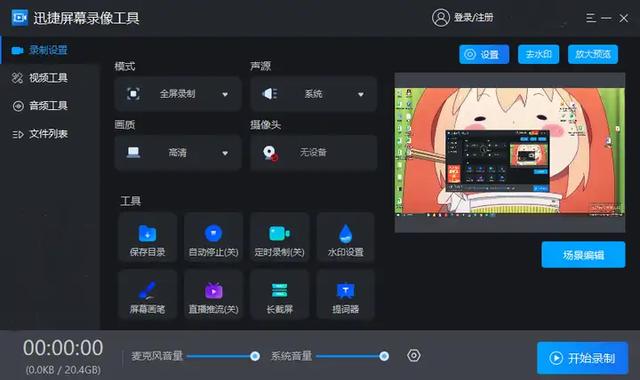The width and height of the screenshot is (640, 380).
Task: Toggle the 直播推流 live streaming tool
Action: [213, 294]
